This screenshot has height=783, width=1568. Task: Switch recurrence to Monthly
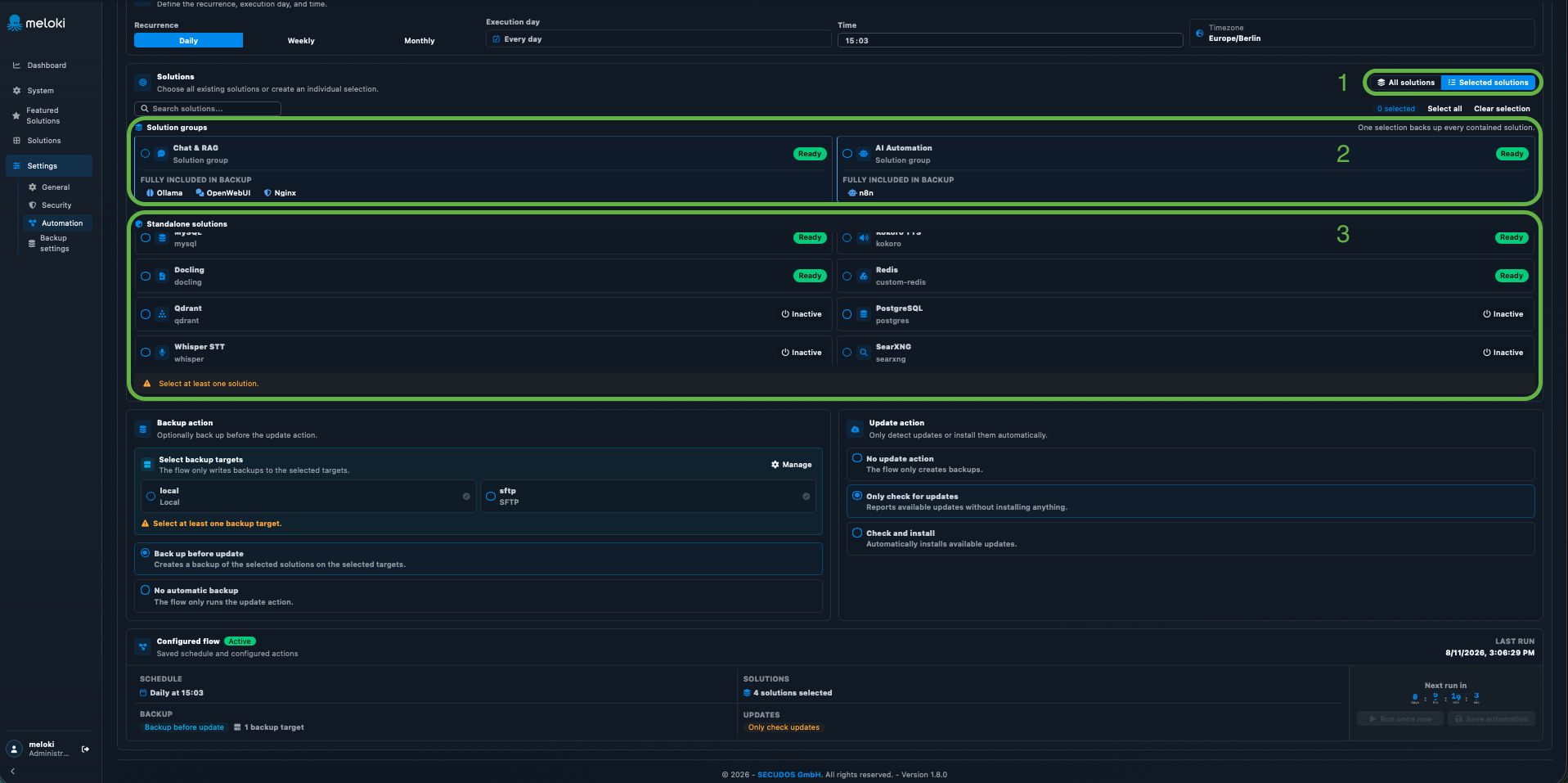420,41
